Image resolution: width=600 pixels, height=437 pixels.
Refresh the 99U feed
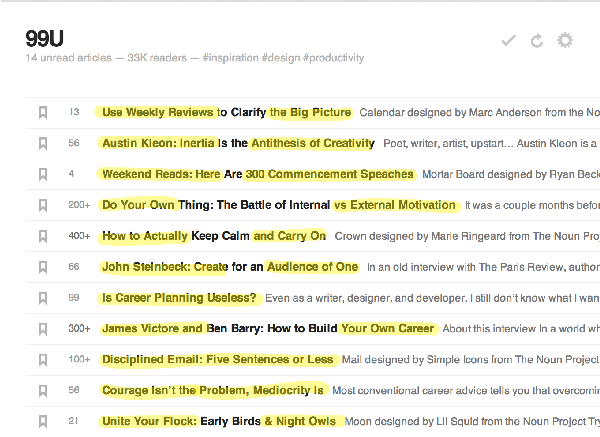click(537, 41)
